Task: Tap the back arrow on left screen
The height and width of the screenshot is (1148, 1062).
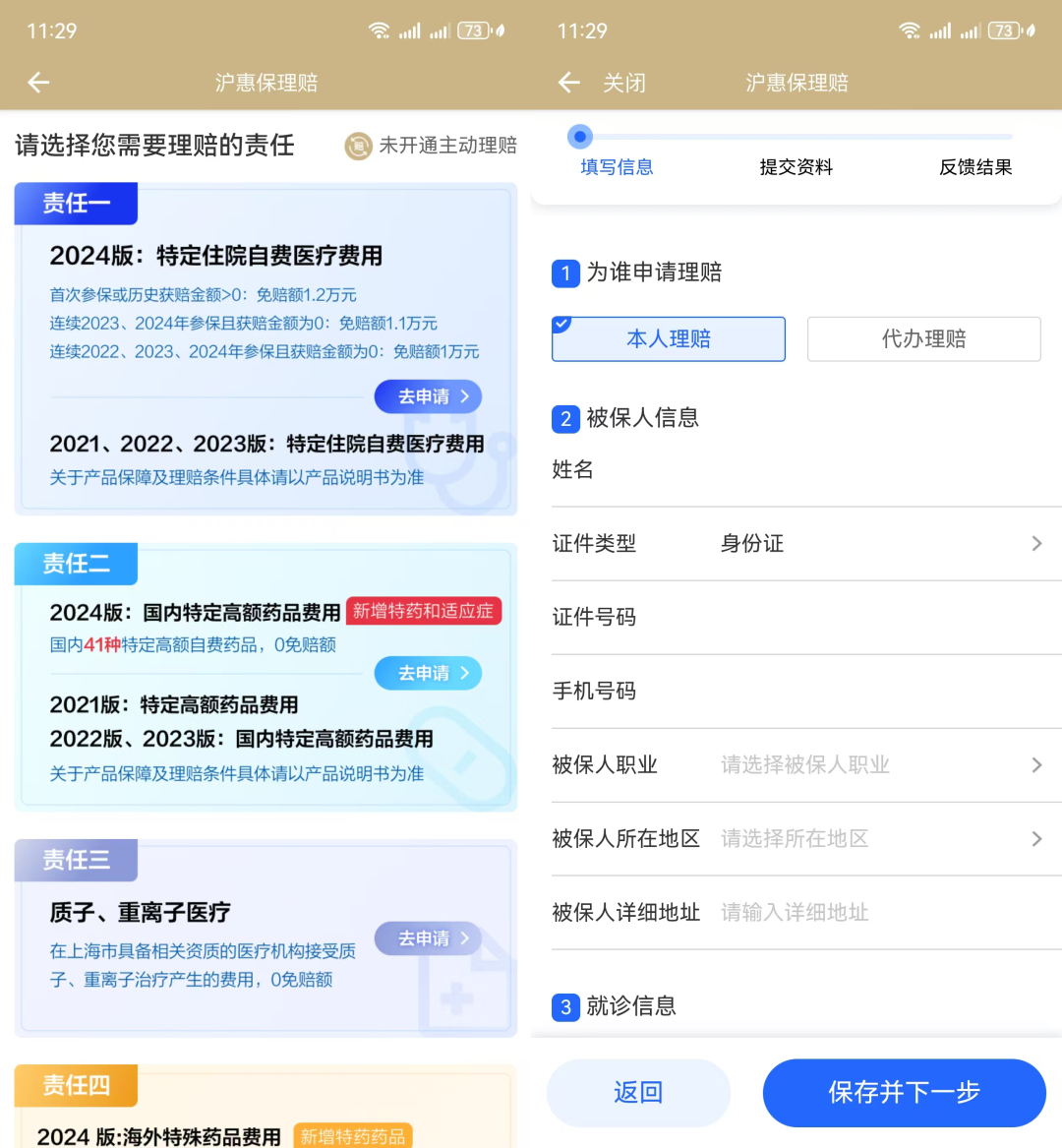Action: click(x=38, y=82)
